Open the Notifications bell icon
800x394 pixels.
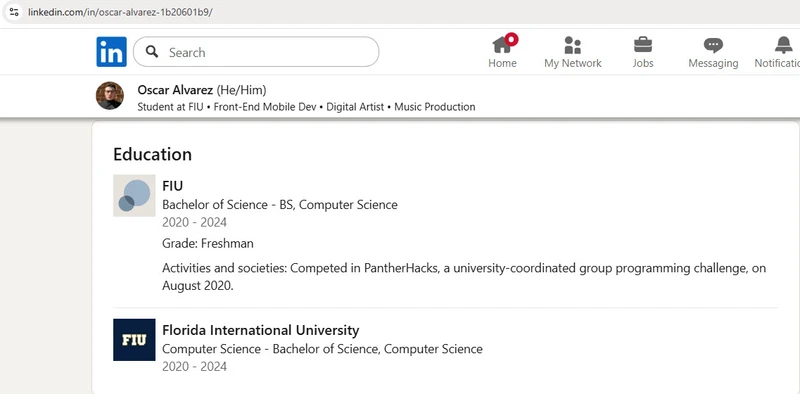(x=784, y=45)
